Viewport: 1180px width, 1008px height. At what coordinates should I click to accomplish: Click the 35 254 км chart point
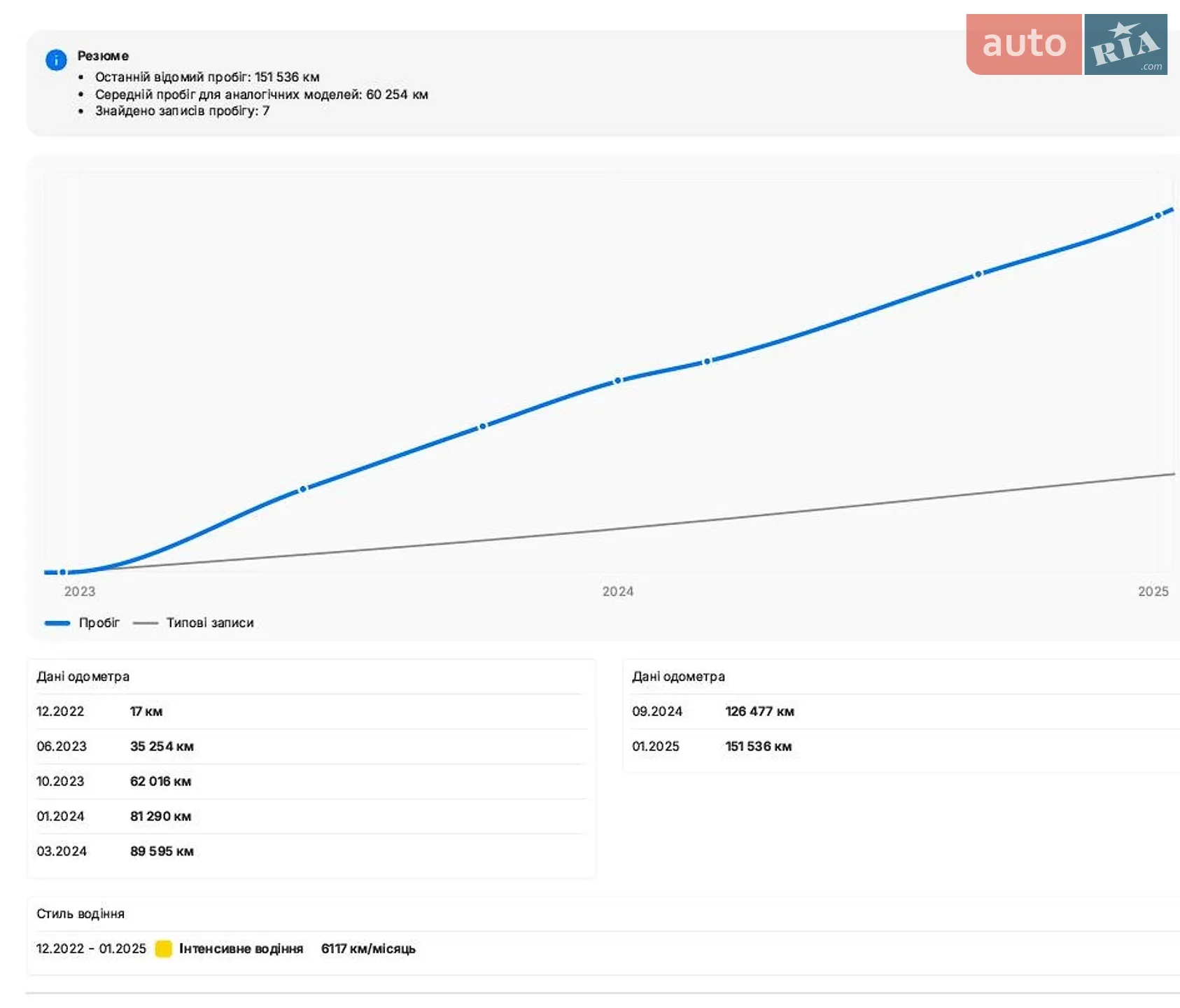tap(303, 489)
